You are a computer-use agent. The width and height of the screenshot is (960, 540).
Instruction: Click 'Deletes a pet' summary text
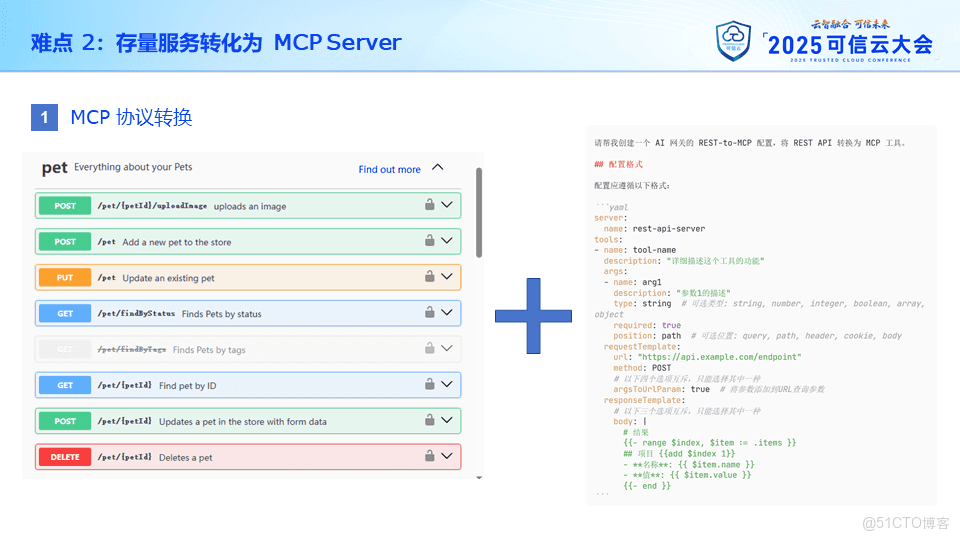pyautogui.click(x=186, y=457)
